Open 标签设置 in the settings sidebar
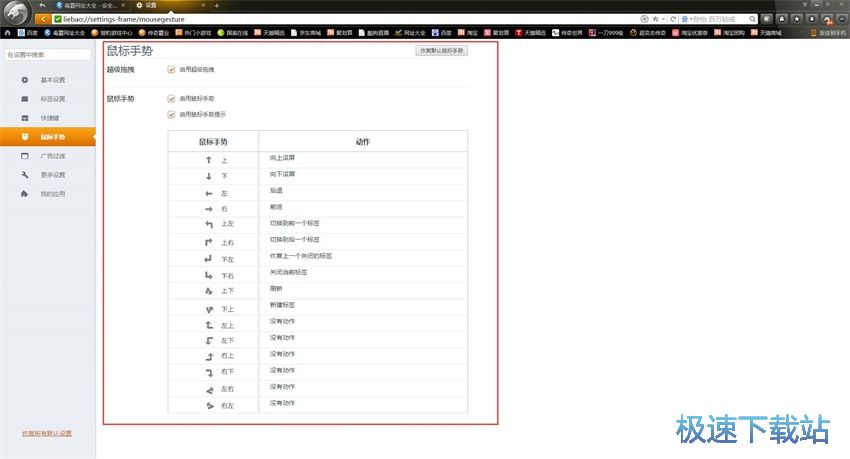The height and width of the screenshot is (459, 850). pos(48,99)
